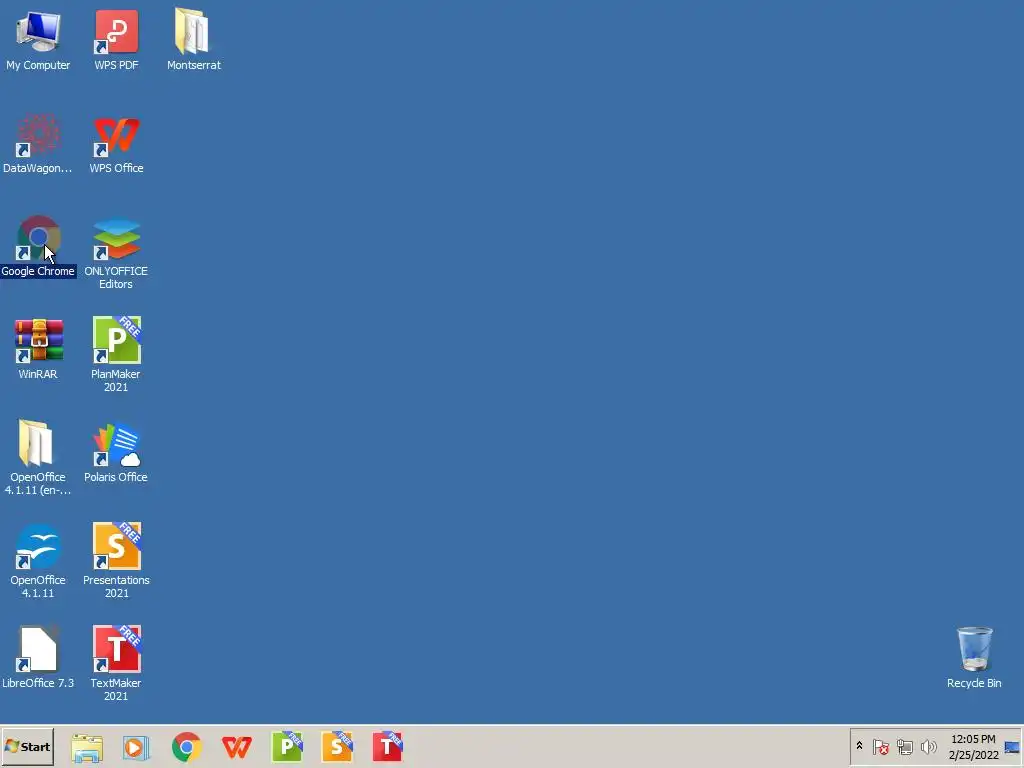Open WPS Office from the taskbar
Viewport: 1024px width, 768px height.
point(236,747)
